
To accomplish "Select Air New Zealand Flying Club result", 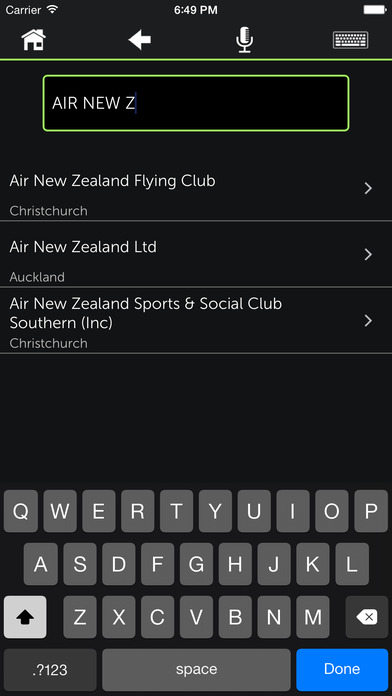I will [x=196, y=188].
